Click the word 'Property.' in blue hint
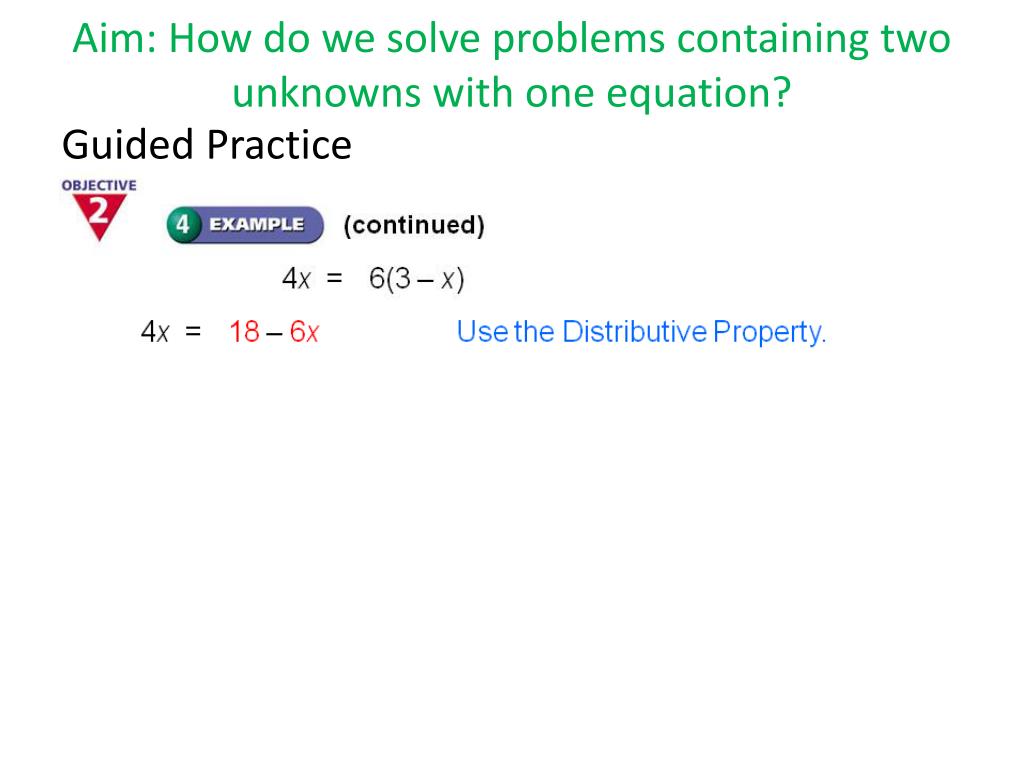The height and width of the screenshot is (768, 1024). 769,333
